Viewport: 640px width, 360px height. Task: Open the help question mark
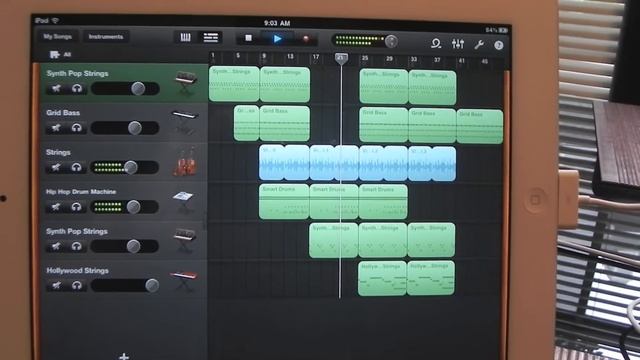(x=498, y=45)
